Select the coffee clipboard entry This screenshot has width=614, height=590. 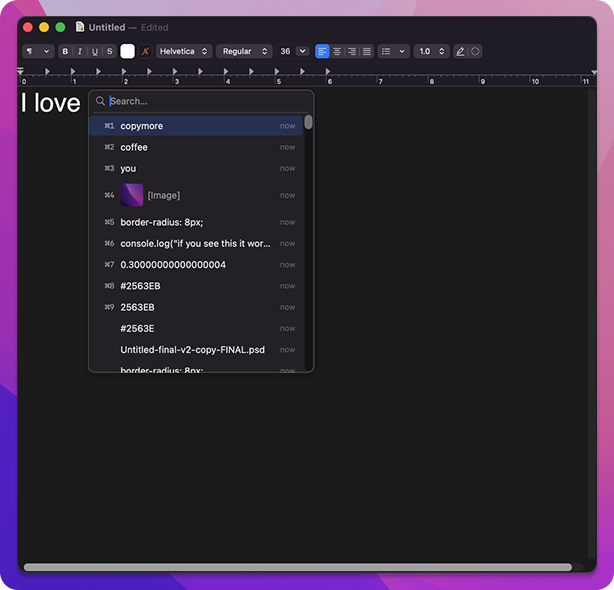pos(196,147)
